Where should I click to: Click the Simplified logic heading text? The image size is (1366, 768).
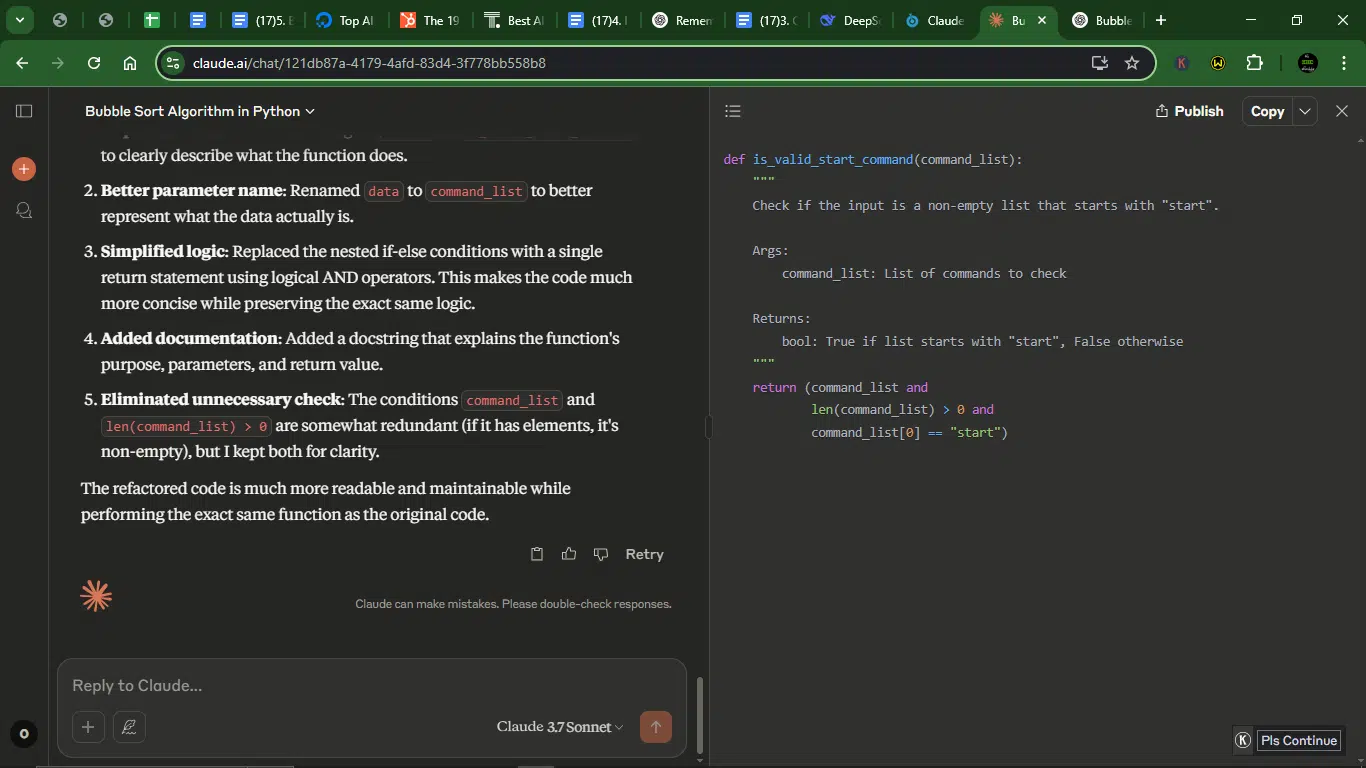click(164, 251)
